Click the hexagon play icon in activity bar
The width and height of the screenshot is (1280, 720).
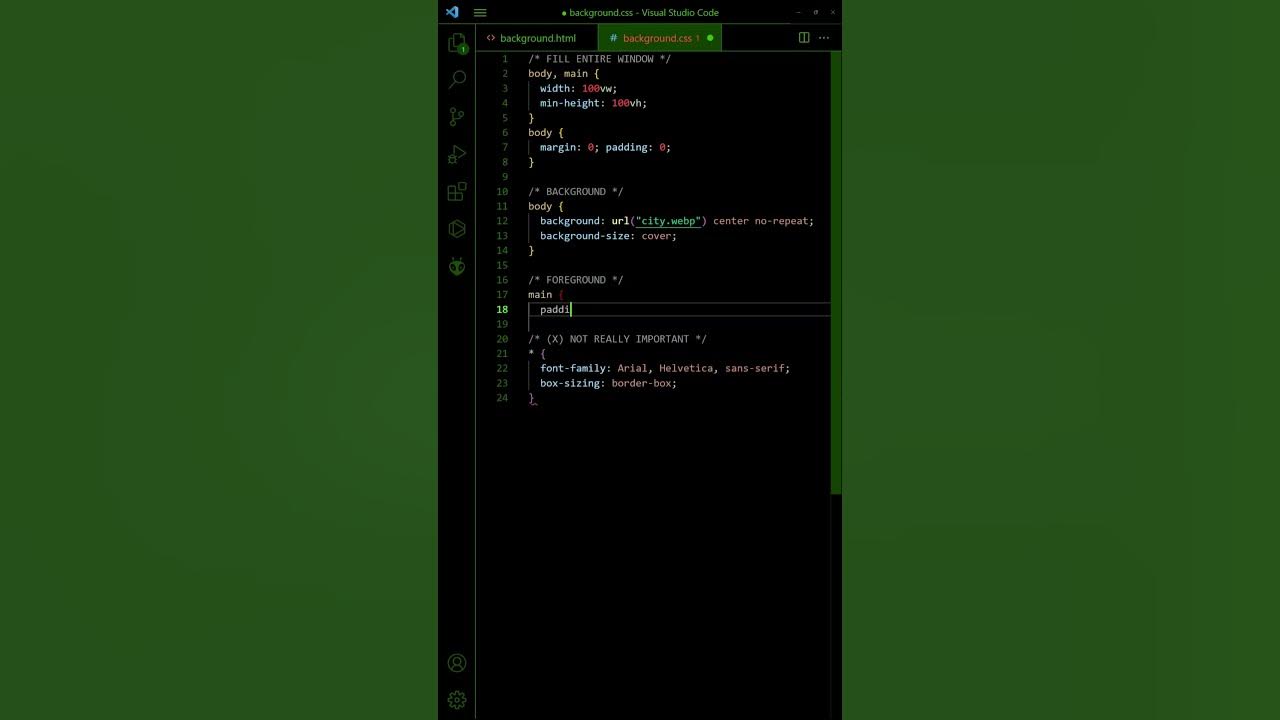[457, 229]
